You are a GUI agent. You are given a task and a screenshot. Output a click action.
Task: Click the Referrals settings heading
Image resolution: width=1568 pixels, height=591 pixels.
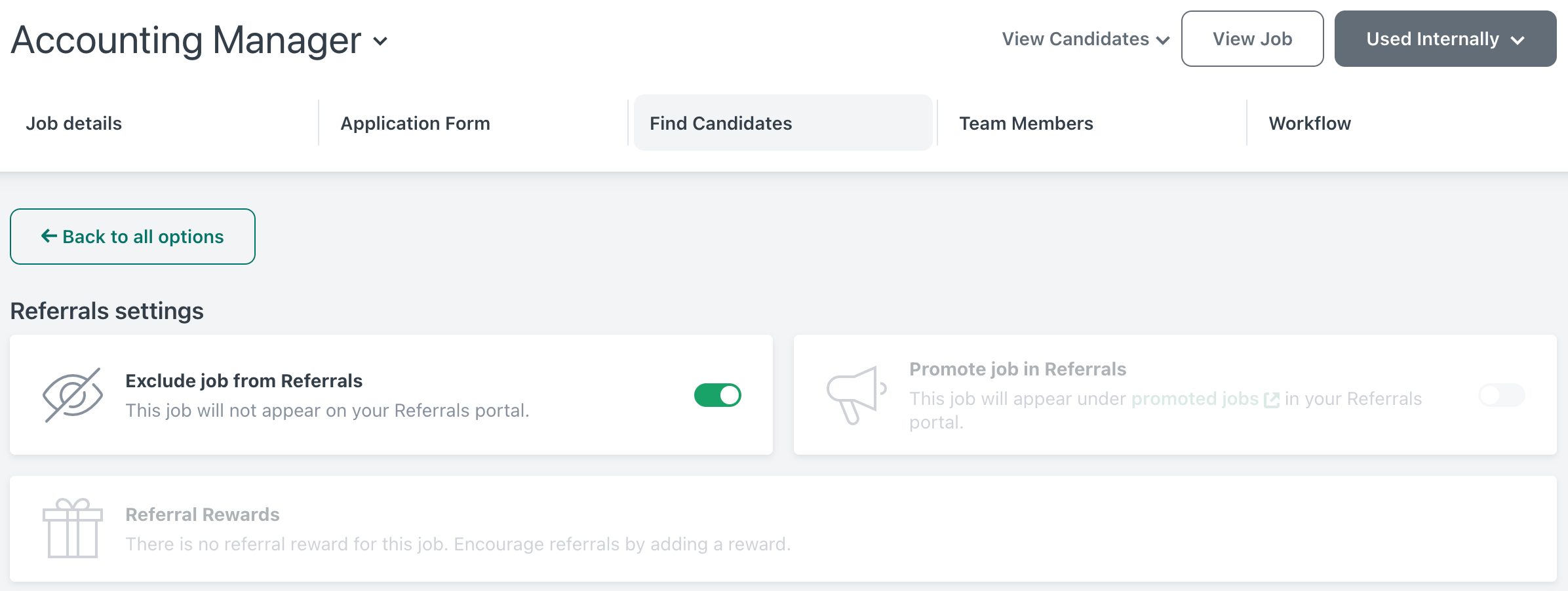tap(107, 311)
